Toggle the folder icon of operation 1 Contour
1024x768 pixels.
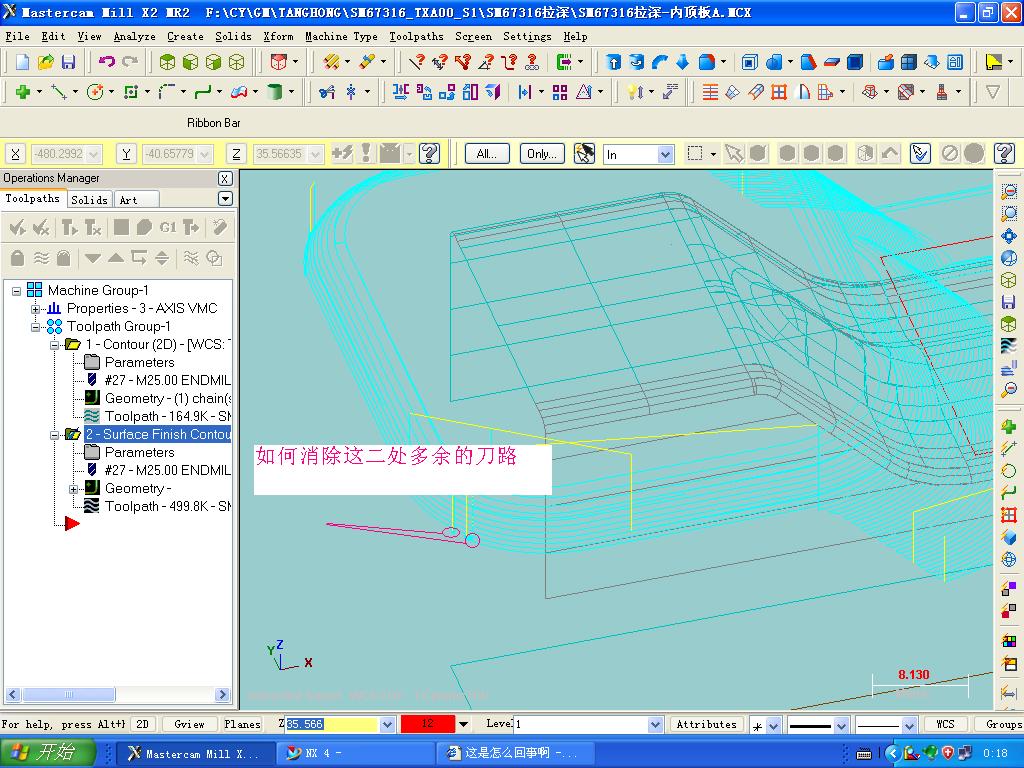pos(73,345)
